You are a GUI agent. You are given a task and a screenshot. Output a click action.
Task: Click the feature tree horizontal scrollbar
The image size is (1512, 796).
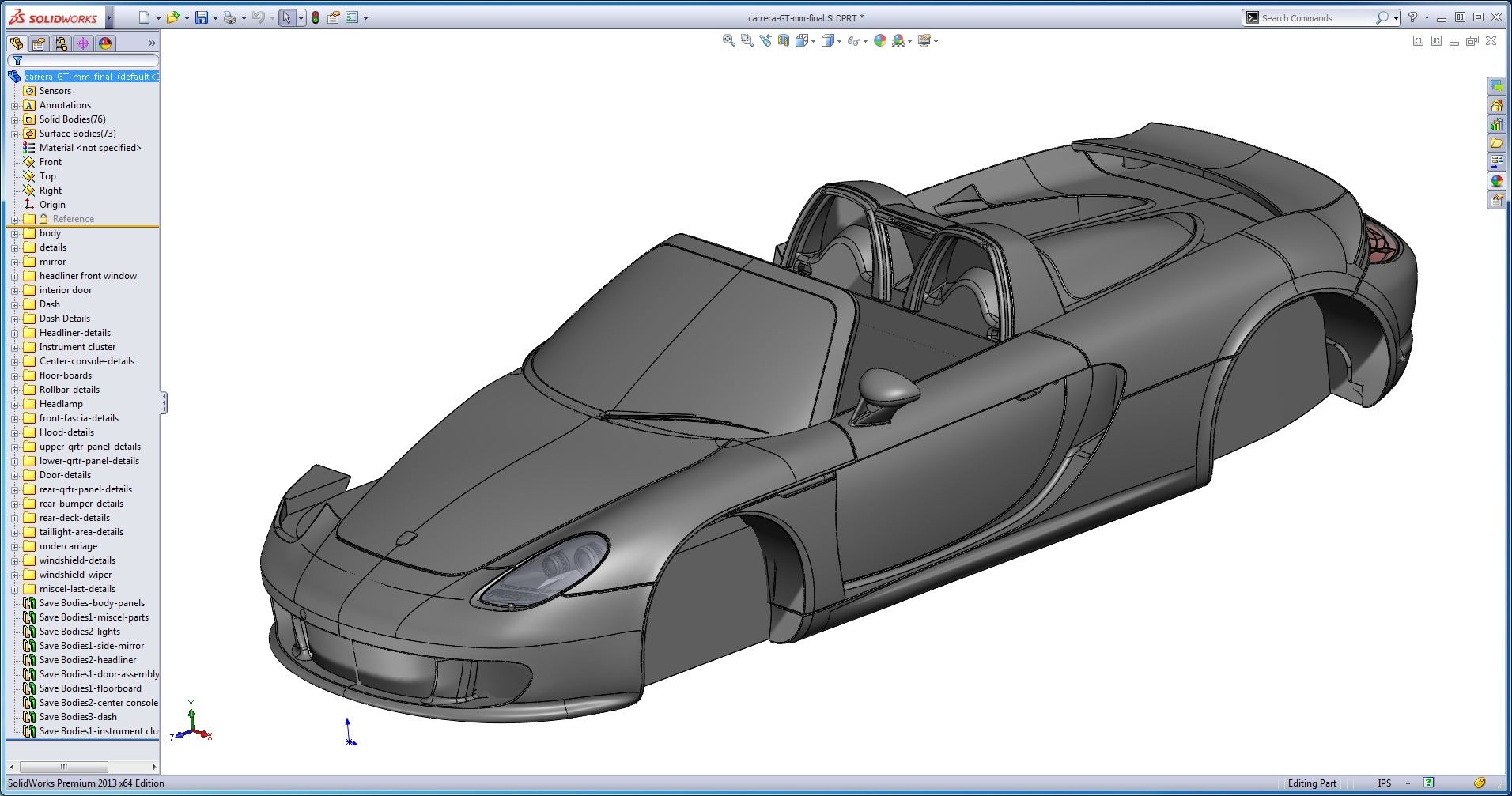coord(64,767)
